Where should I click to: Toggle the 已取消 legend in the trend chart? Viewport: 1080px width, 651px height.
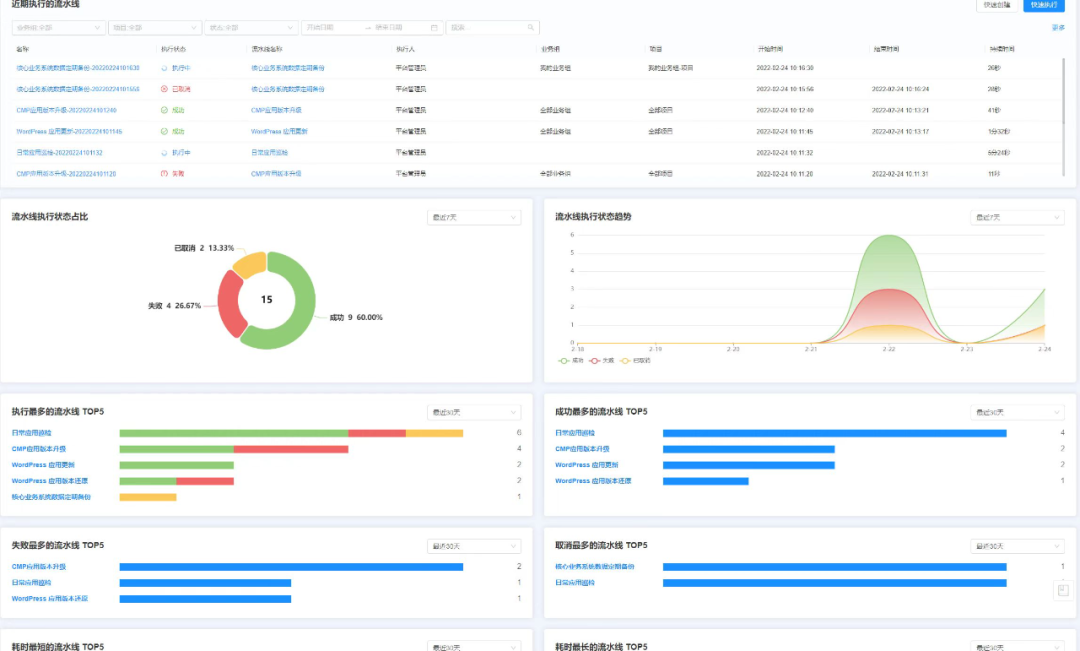(x=635, y=360)
